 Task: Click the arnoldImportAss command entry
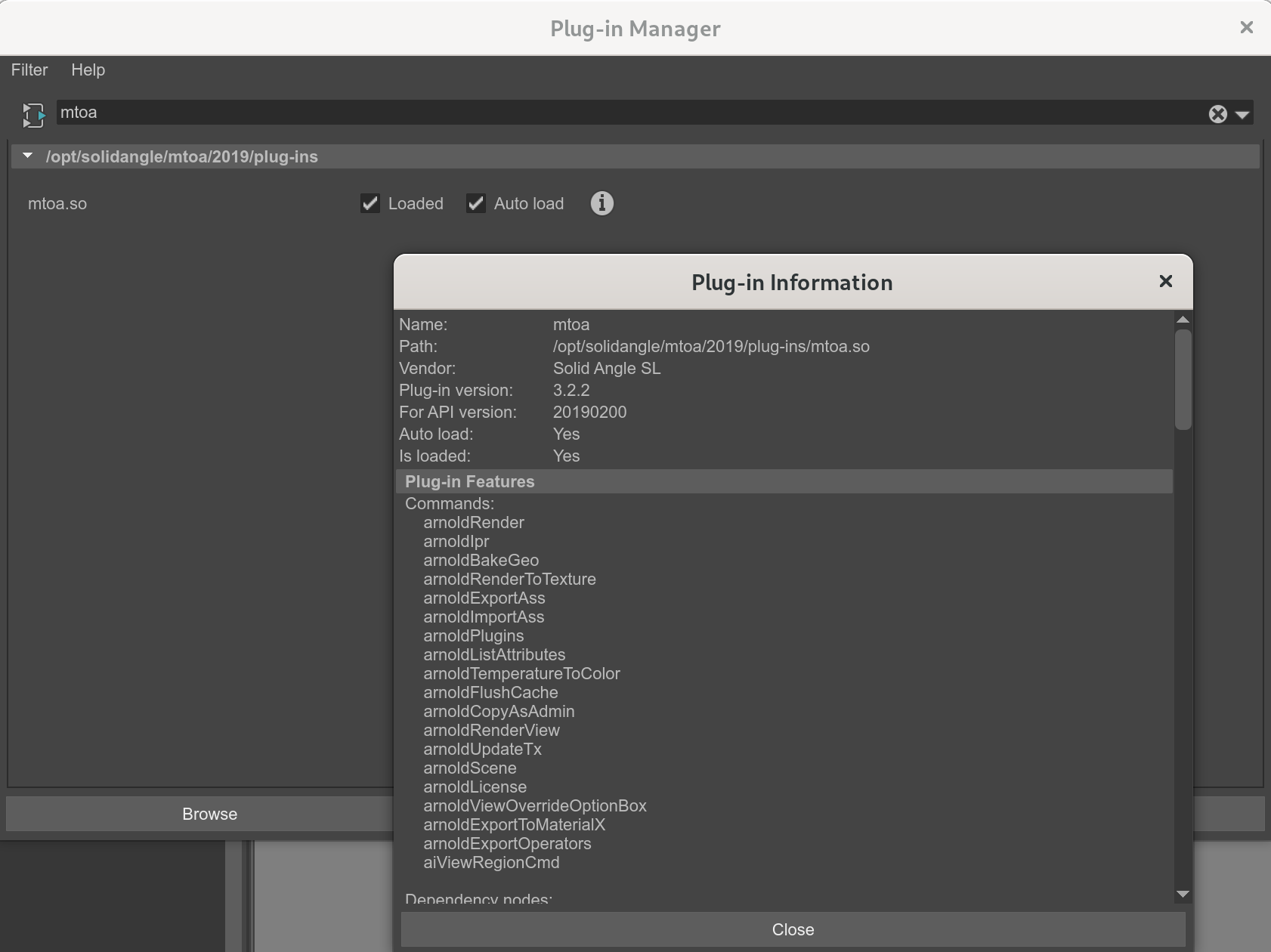(x=484, y=617)
